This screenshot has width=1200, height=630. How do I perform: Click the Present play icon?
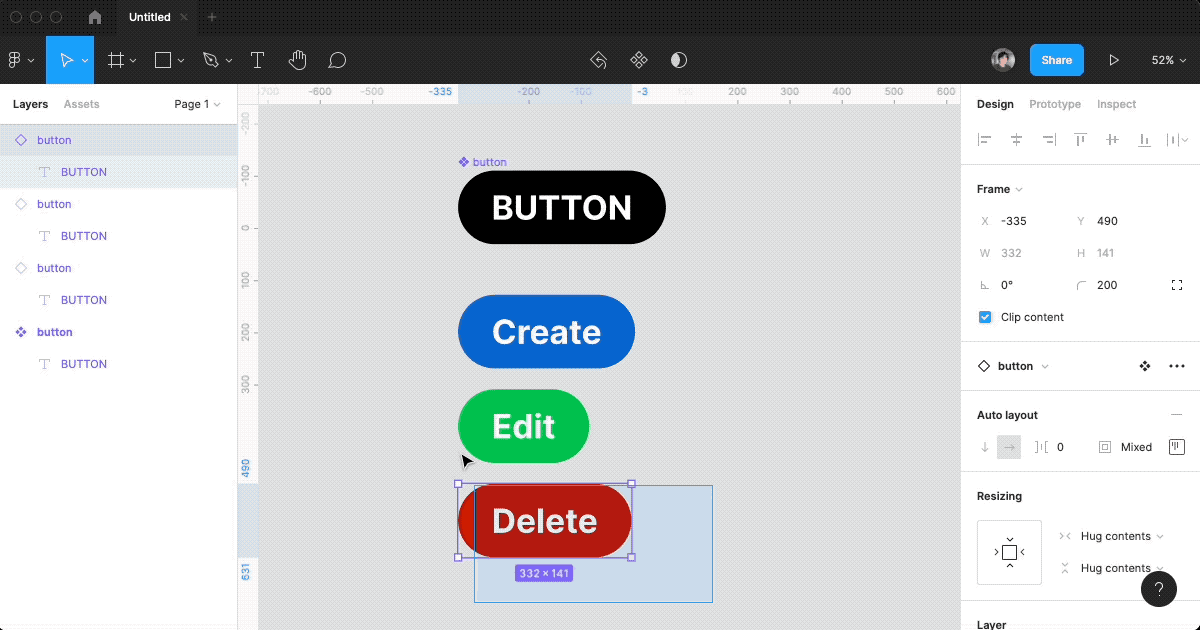click(1113, 60)
